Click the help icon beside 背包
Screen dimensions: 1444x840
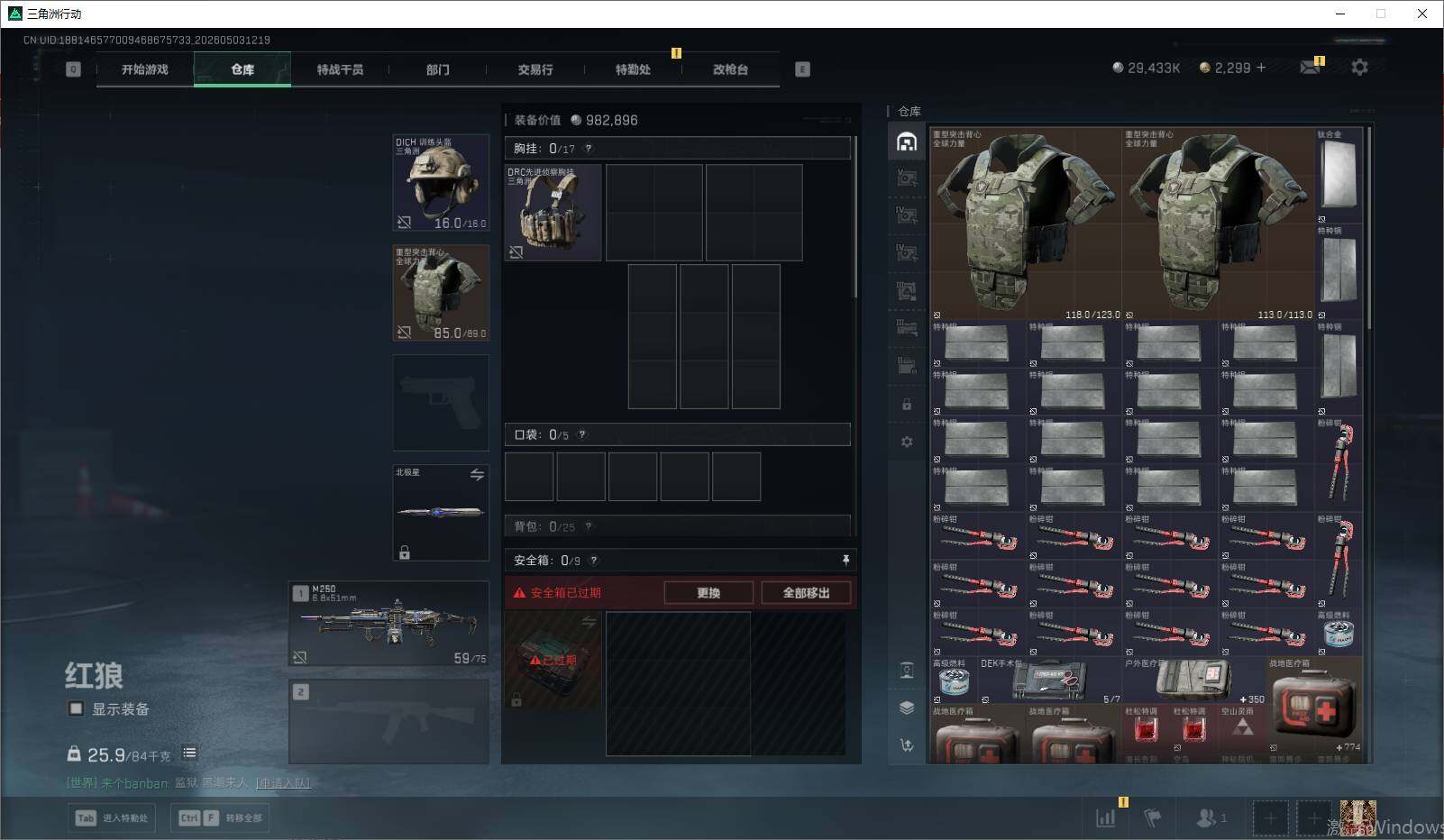[589, 526]
